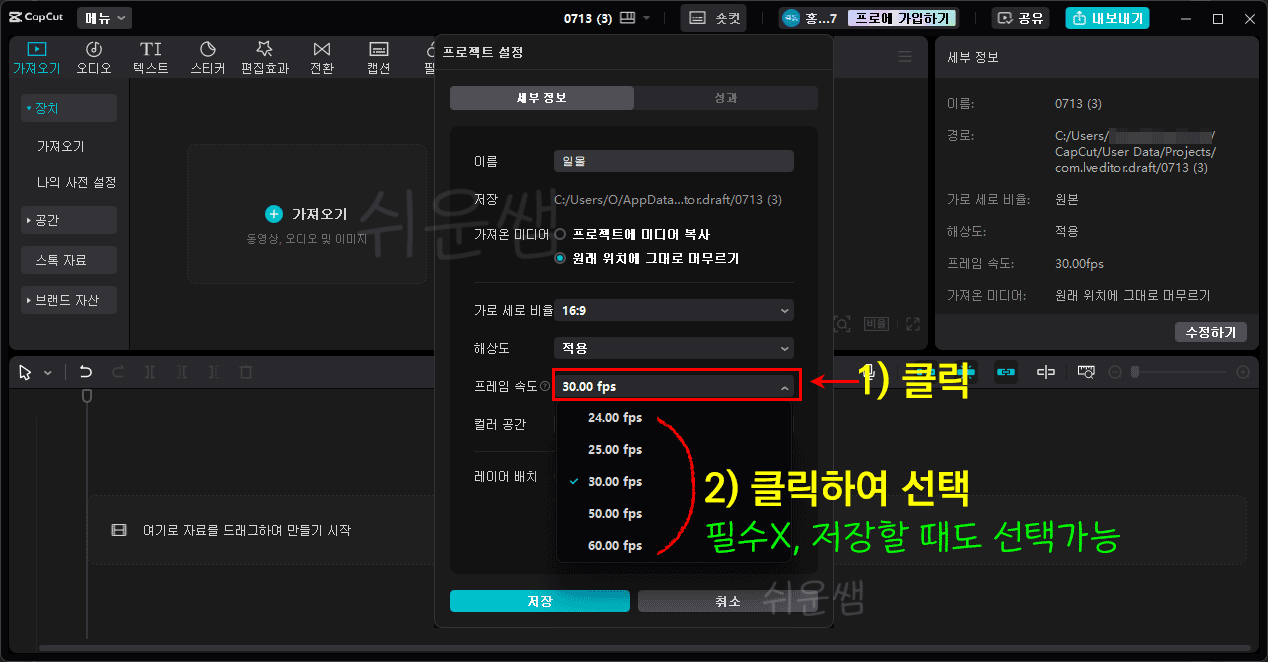
Task: Click the undo arrow in timeline toolbar
Action: (86, 372)
